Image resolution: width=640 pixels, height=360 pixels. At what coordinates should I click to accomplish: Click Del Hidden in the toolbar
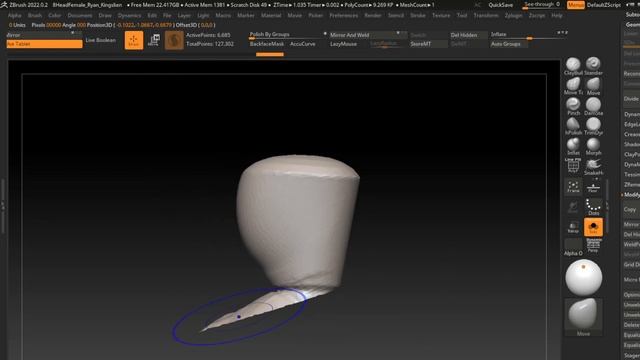[x=468, y=35]
